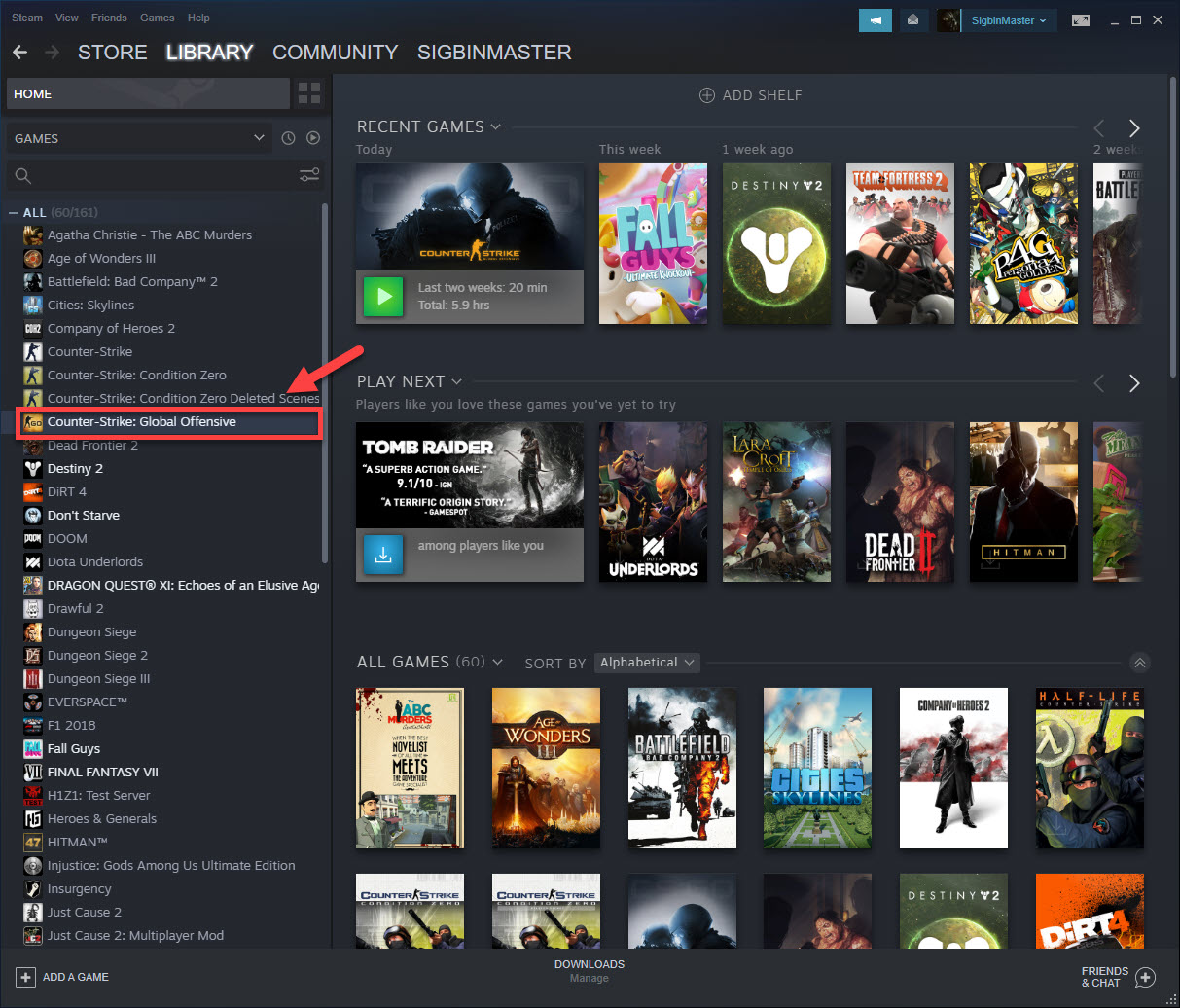The width and height of the screenshot is (1180, 1008).
Task: Open announcements via the megaphone icon
Action: coord(875,19)
